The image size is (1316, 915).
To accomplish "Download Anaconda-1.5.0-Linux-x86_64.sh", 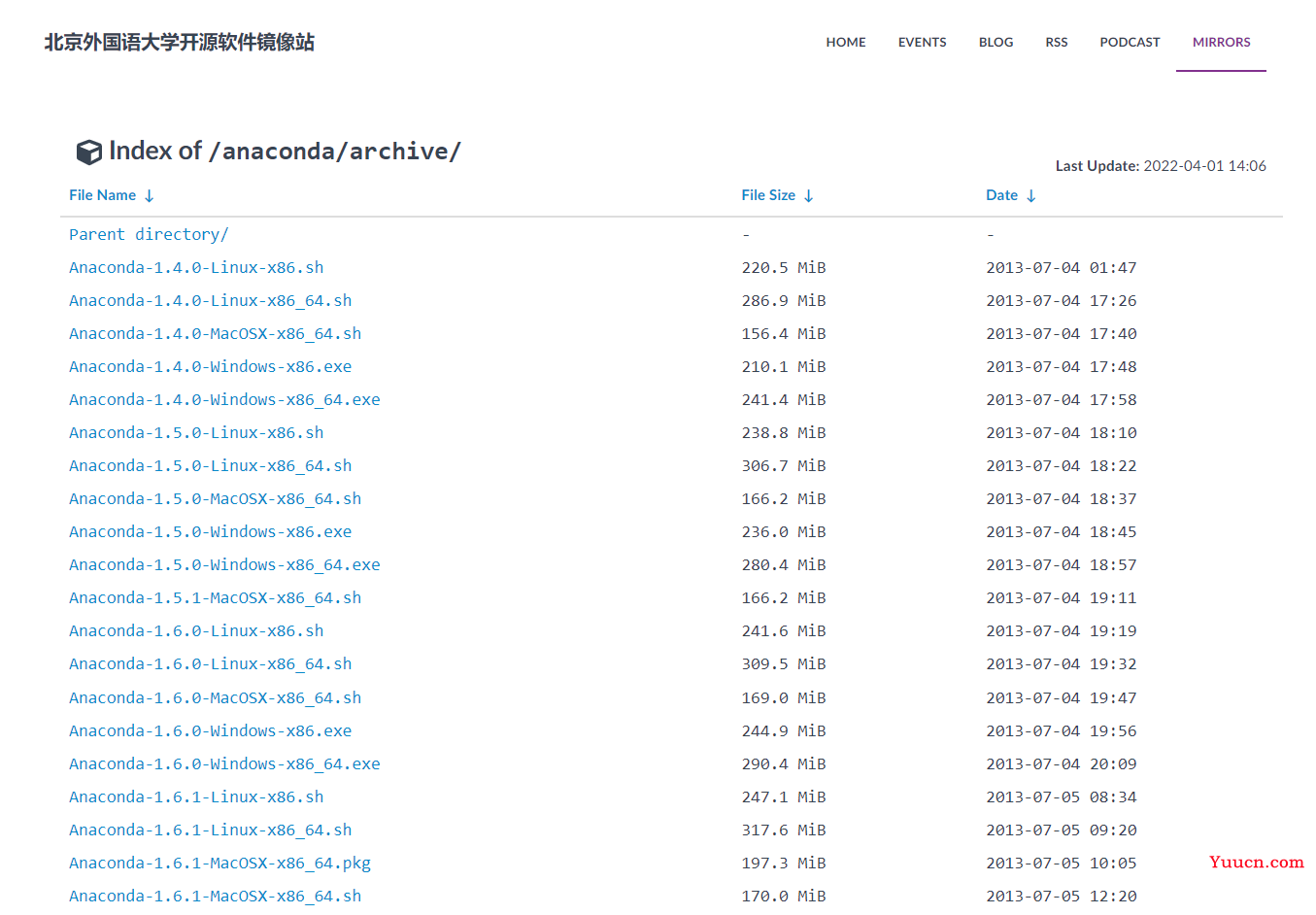I will click(211, 465).
